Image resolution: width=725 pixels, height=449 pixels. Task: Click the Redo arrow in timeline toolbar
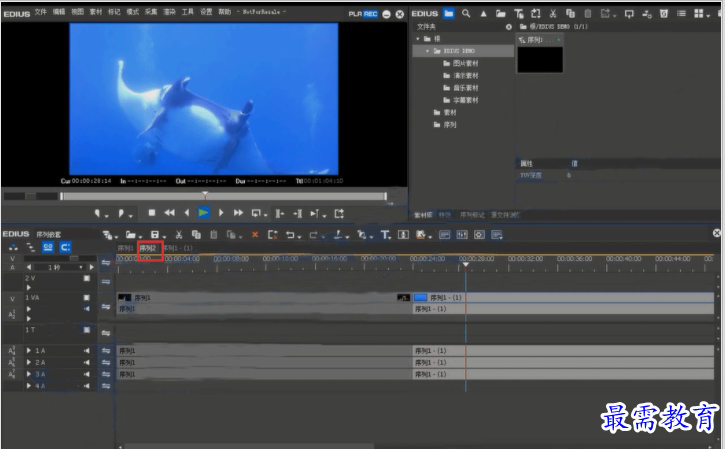313,235
